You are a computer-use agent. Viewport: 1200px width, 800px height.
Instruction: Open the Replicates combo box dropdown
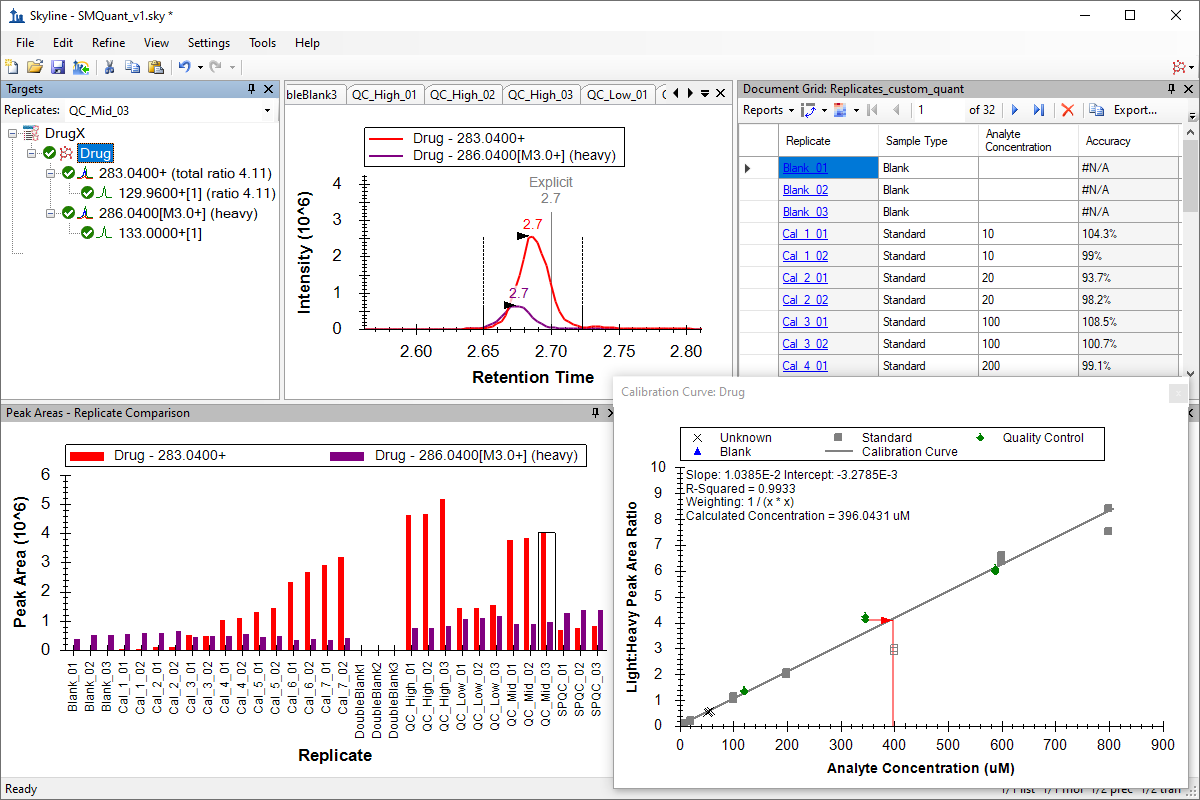(267, 110)
